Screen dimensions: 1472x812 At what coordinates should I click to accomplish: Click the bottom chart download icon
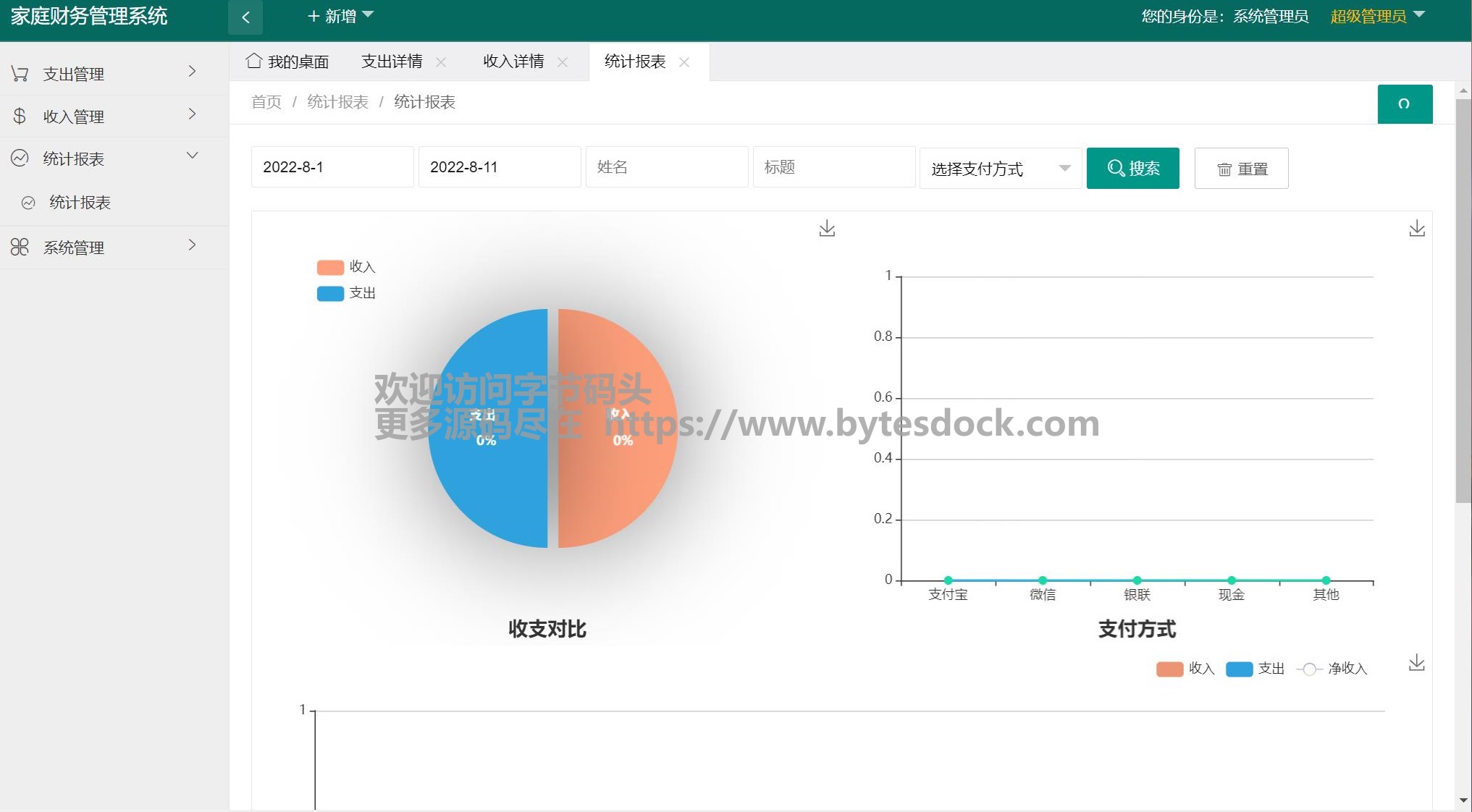(x=1416, y=663)
